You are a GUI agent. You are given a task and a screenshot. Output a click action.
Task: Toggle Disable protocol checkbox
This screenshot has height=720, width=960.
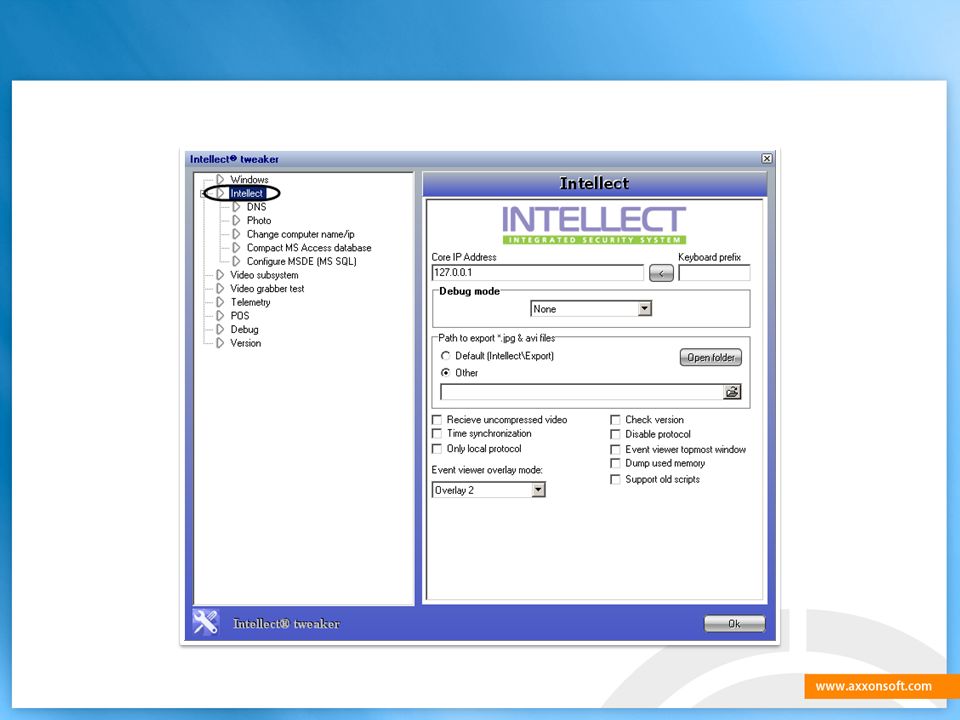click(x=615, y=434)
